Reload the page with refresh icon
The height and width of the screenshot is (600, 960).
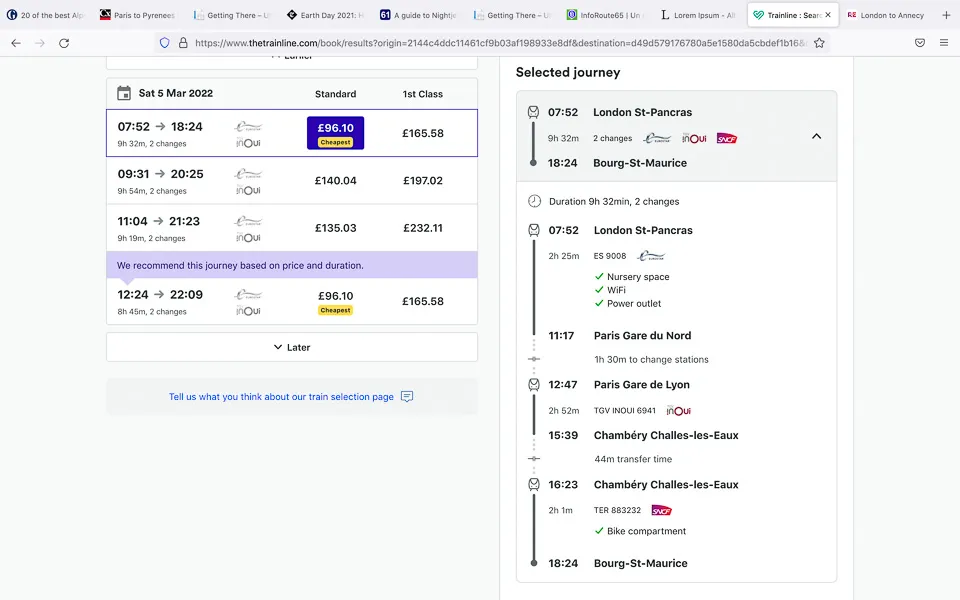tap(64, 43)
